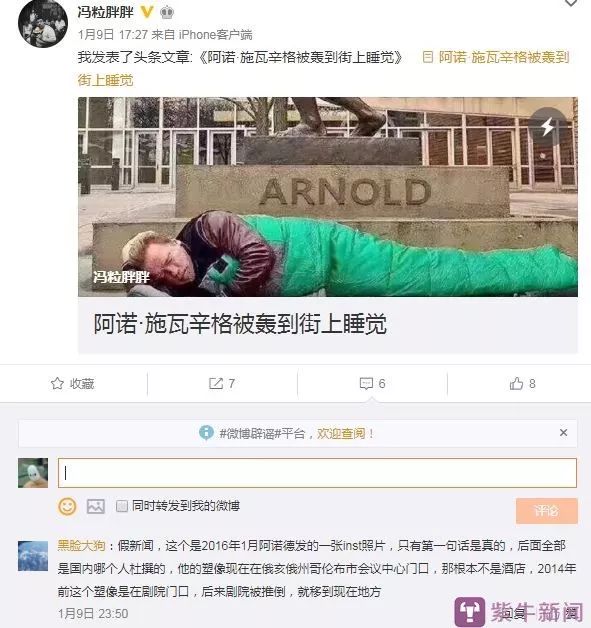Open the yellow article link 阿诺·施瓦辛格被轰到
591x628 pixels.
click(496, 57)
